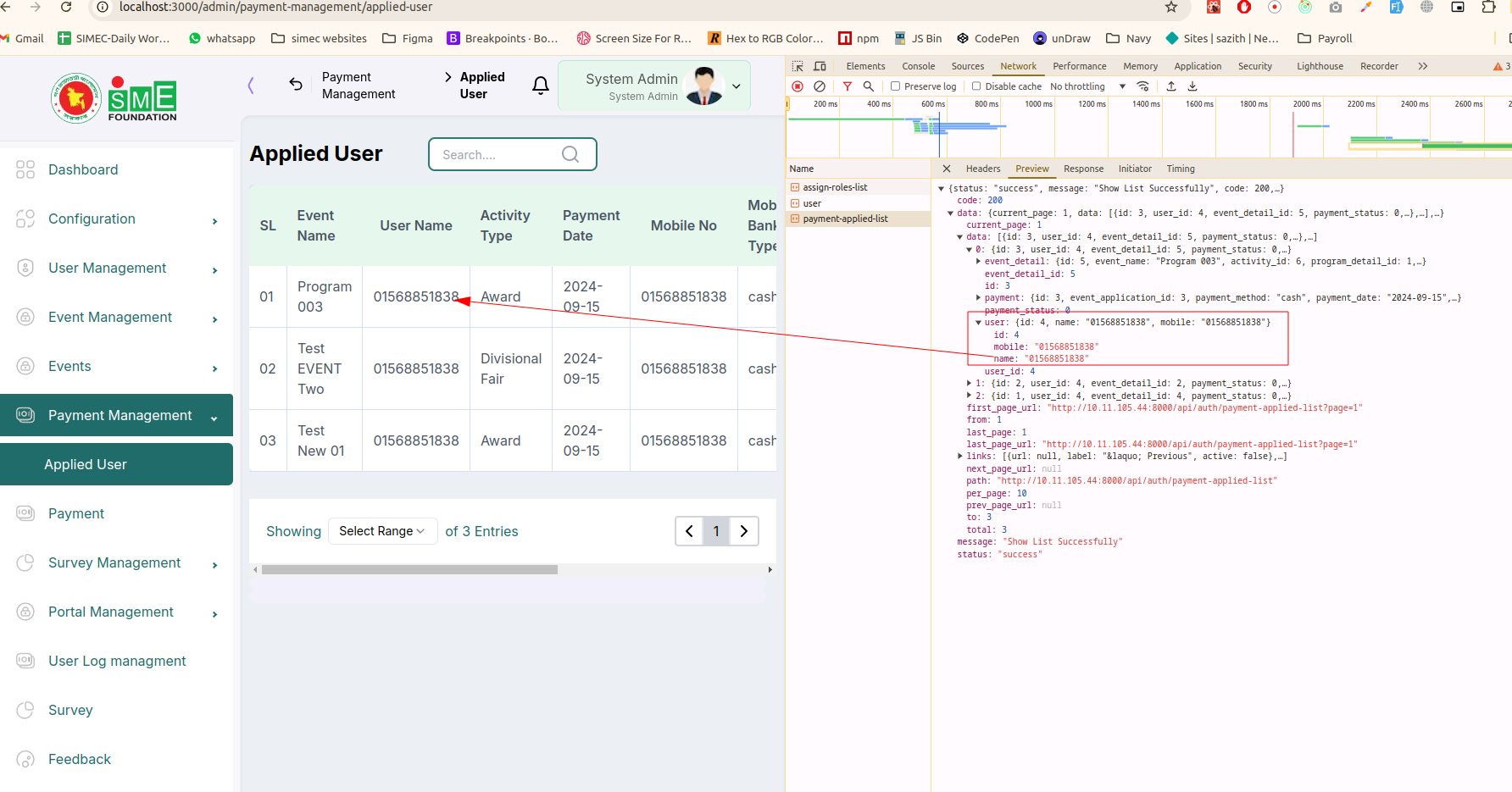Click the browser reload icon

point(66,7)
